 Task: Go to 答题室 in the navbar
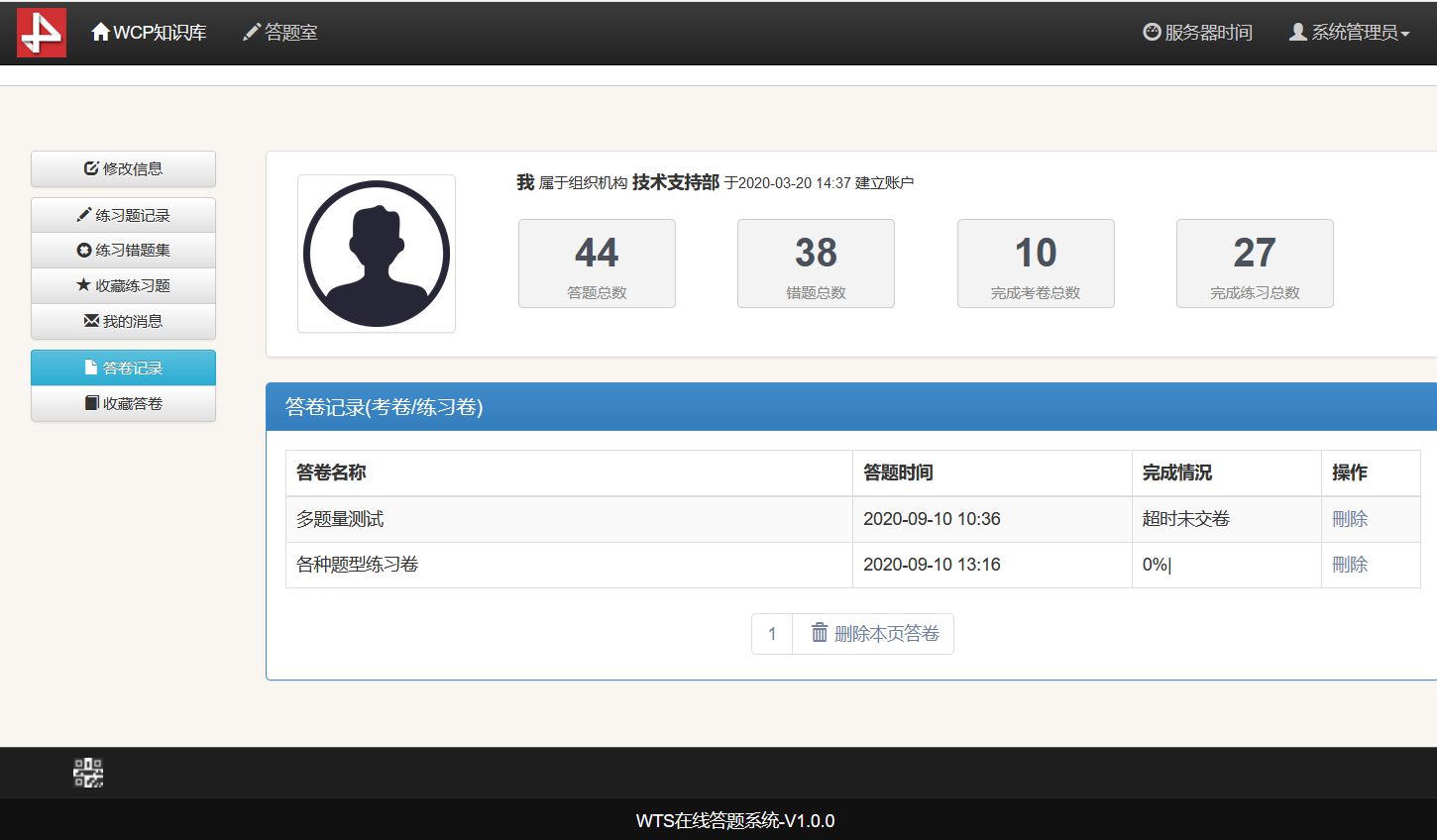coord(280,33)
